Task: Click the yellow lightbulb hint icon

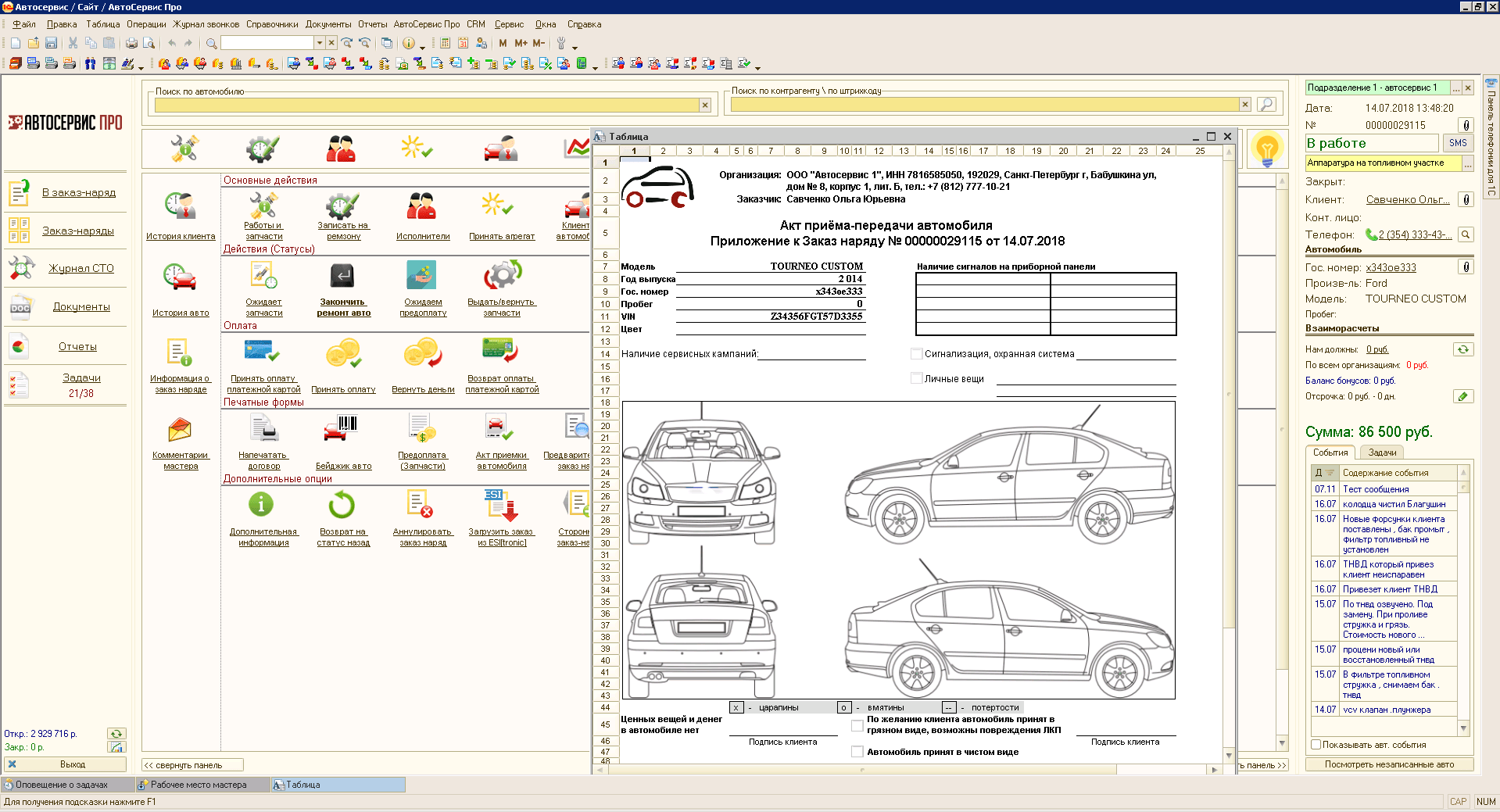Action: pos(1266,148)
